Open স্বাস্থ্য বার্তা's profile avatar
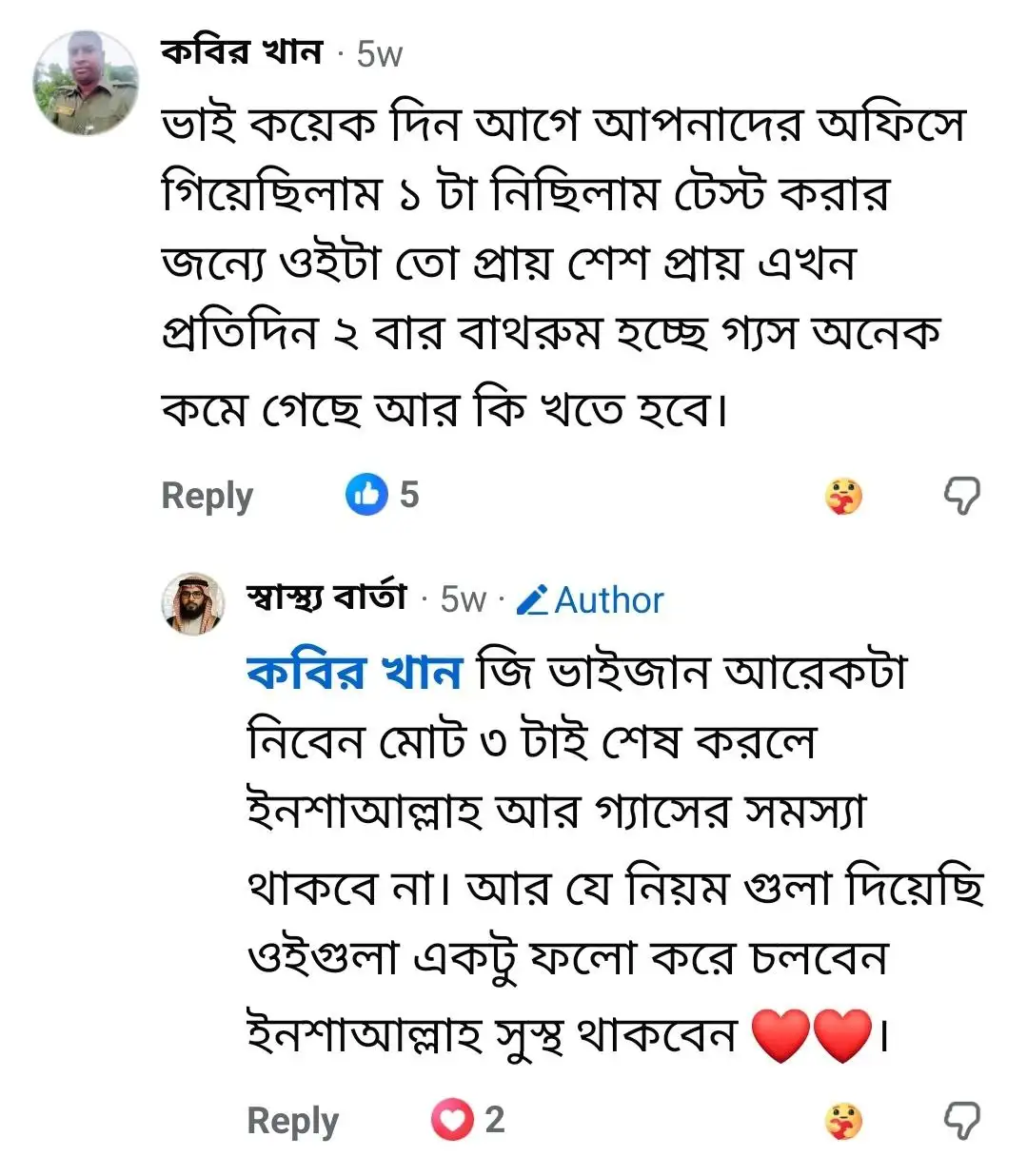The width and height of the screenshot is (1027, 1176). 193,604
